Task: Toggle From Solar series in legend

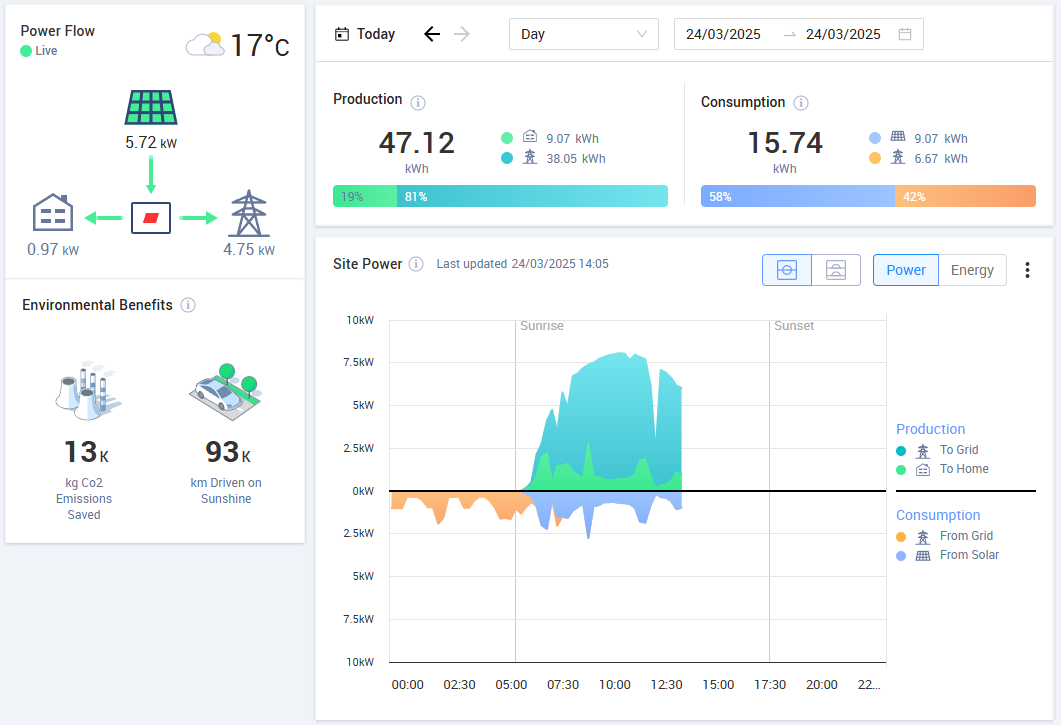Action: (x=947, y=555)
